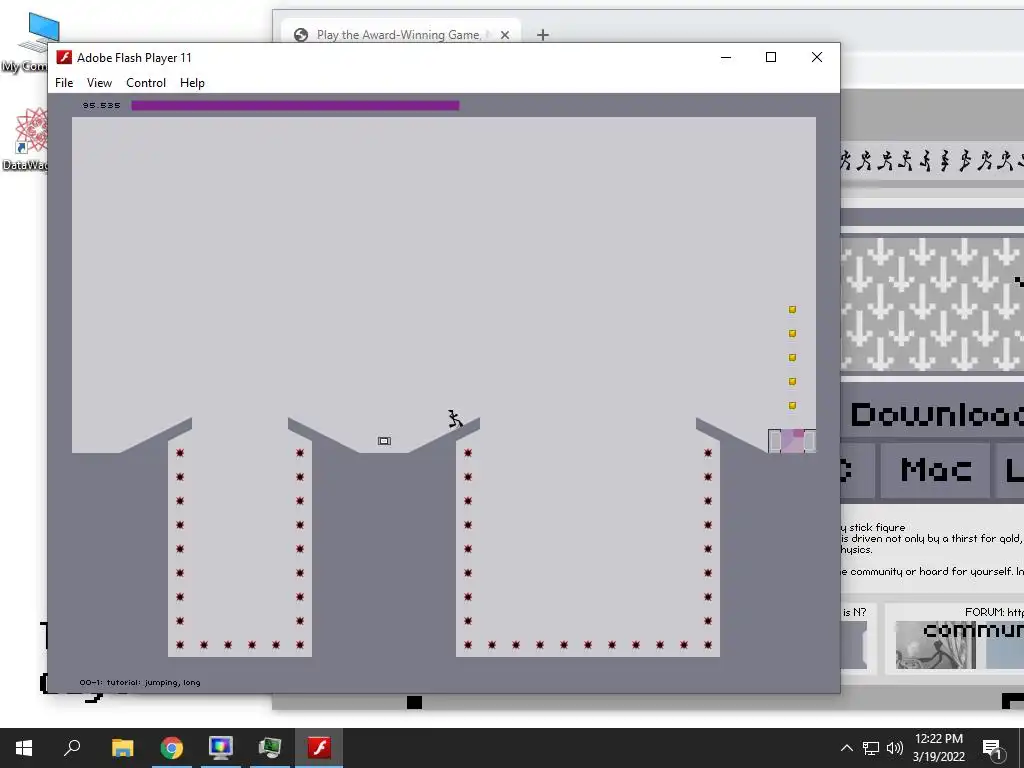
Task: Open the View menu in Flash Player
Action: click(99, 83)
